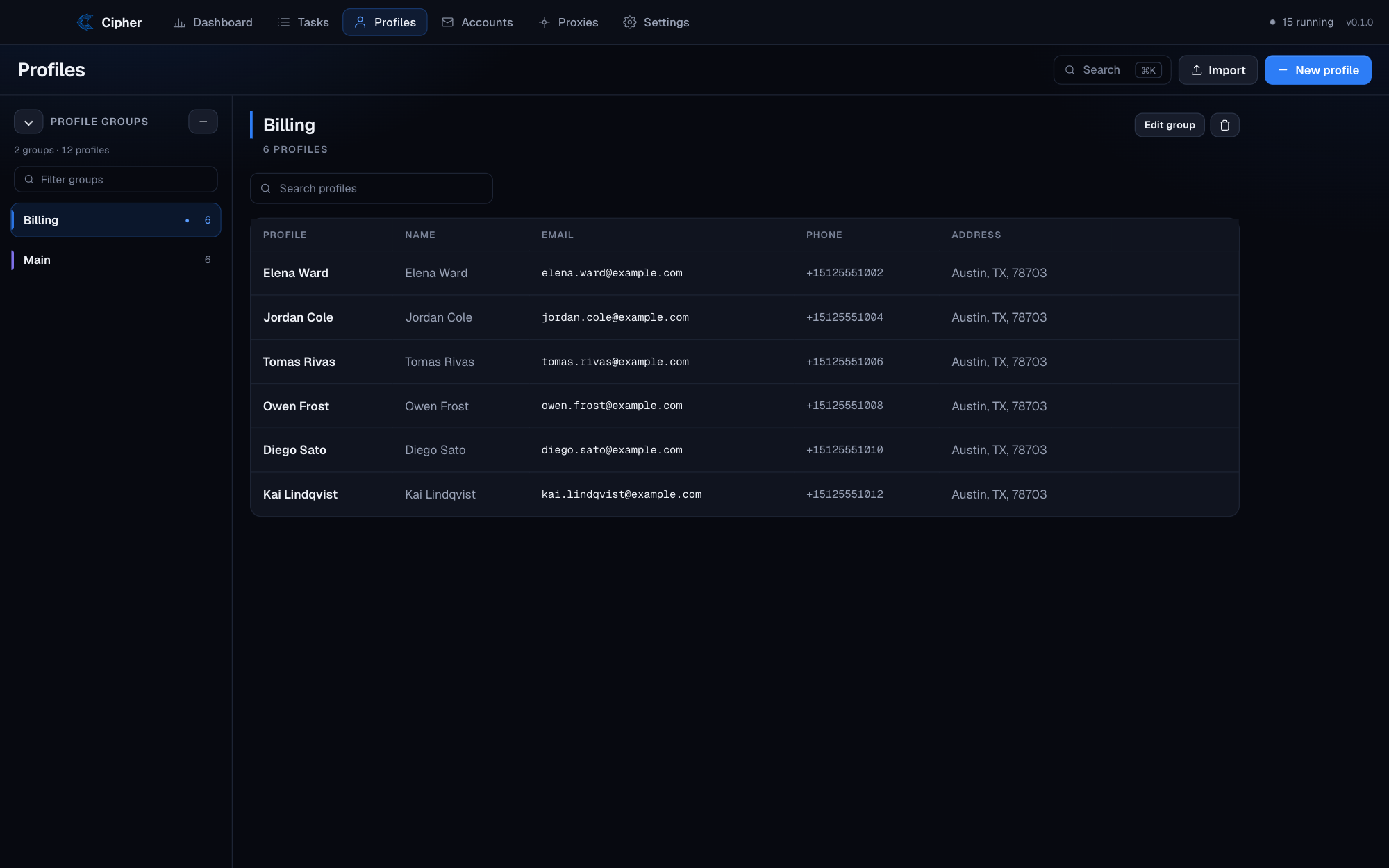Add a new profile group
Image resolution: width=1389 pixels, height=868 pixels.
tap(203, 122)
